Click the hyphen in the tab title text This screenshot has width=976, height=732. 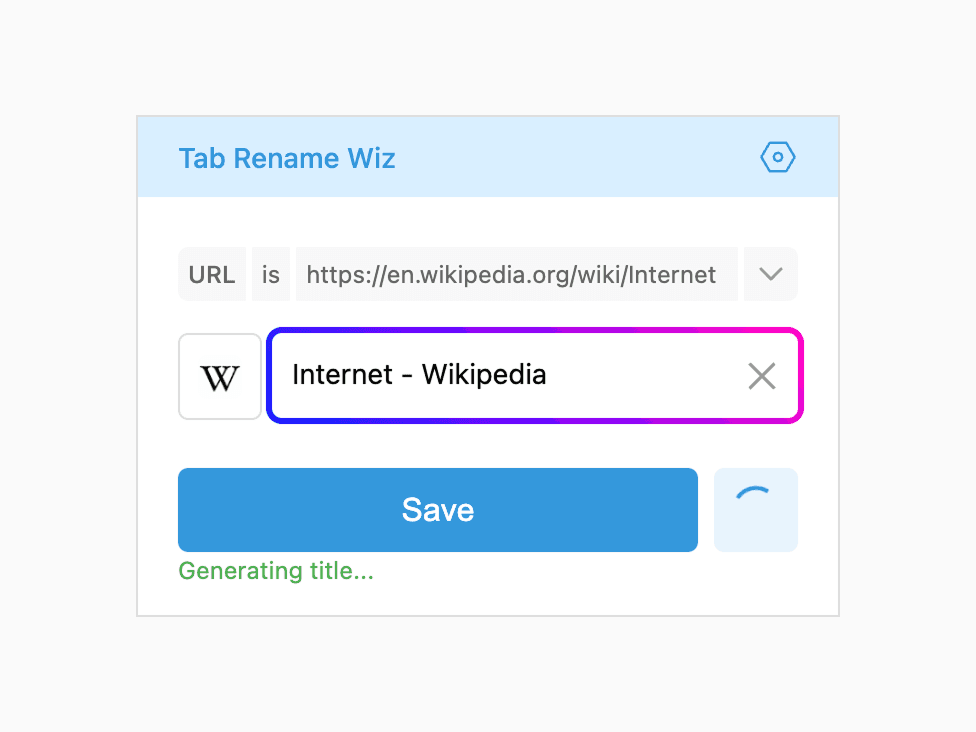click(x=408, y=376)
